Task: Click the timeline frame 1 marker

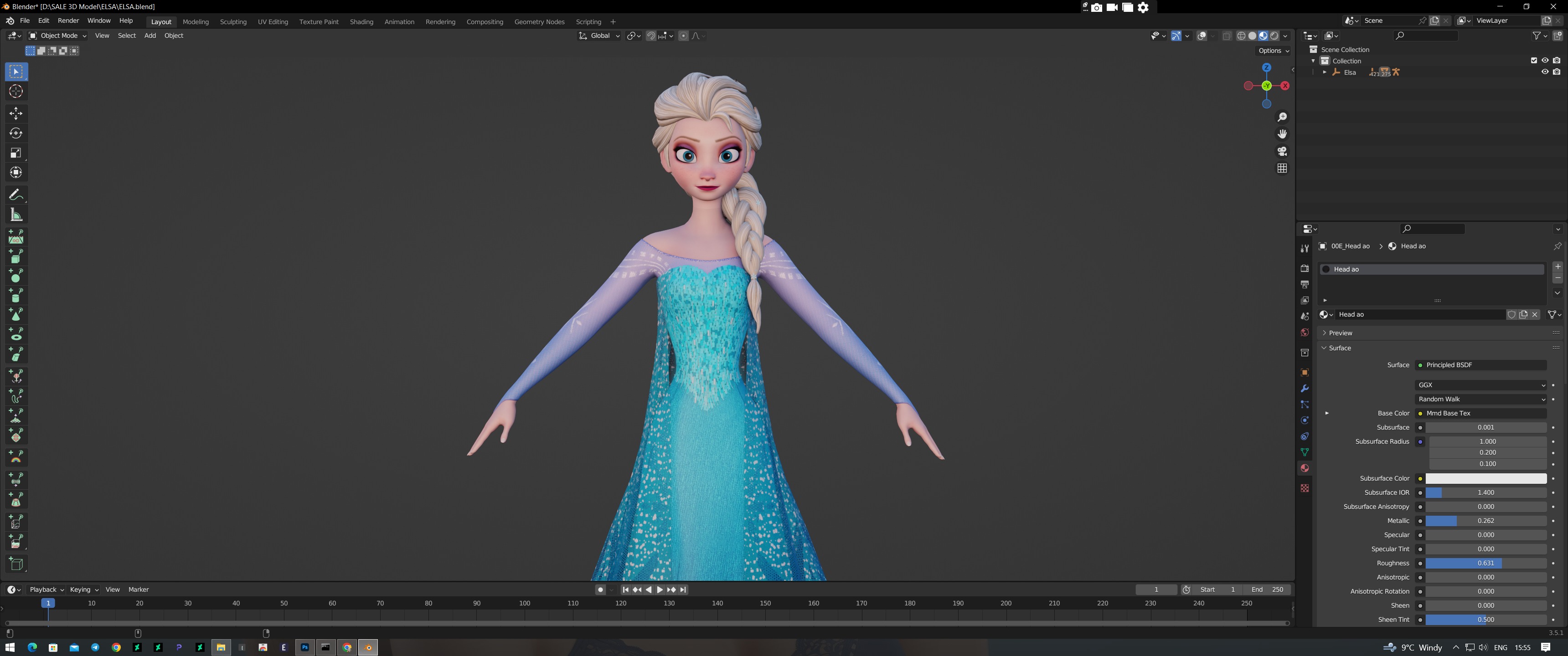Action: click(48, 603)
